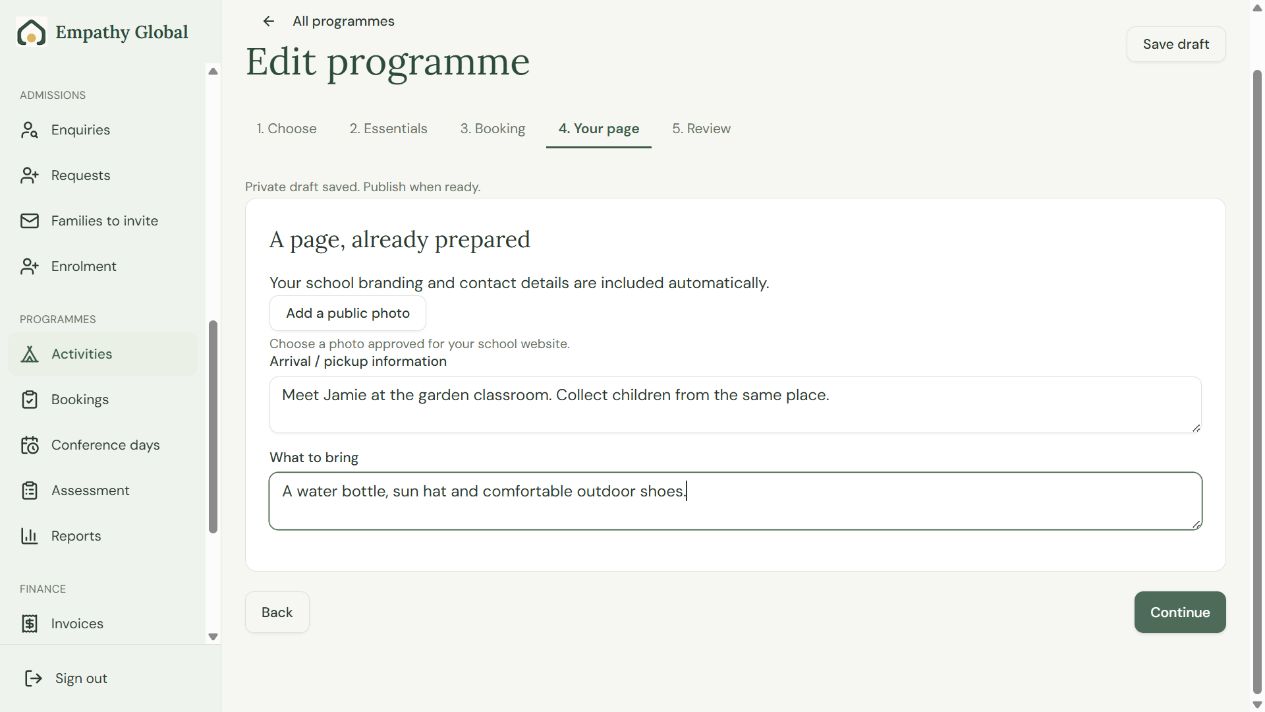This screenshot has height=712, width=1265.
Task: Open the 5. Review step tab
Action: coord(701,128)
